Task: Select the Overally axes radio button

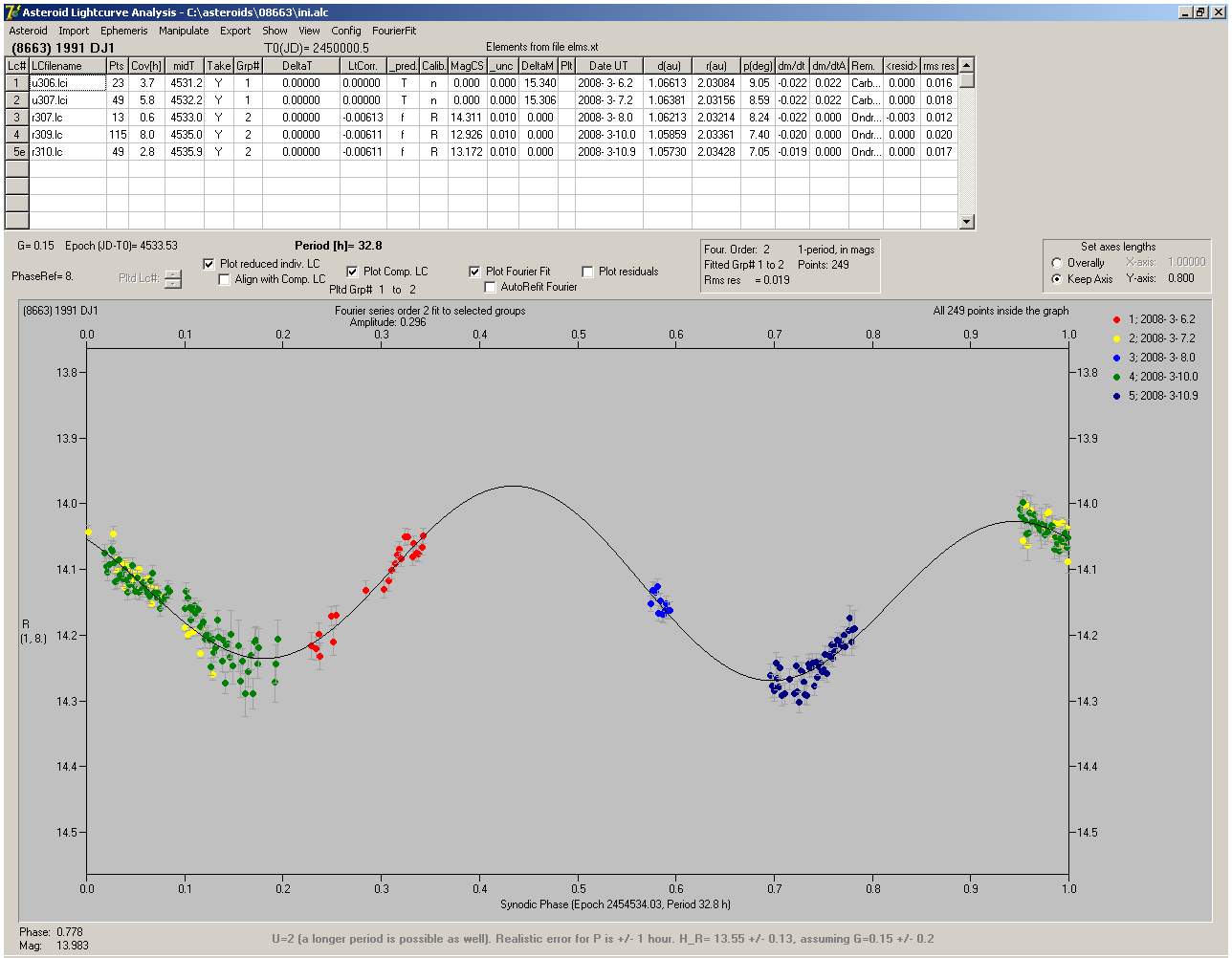Action: click(x=1057, y=263)
